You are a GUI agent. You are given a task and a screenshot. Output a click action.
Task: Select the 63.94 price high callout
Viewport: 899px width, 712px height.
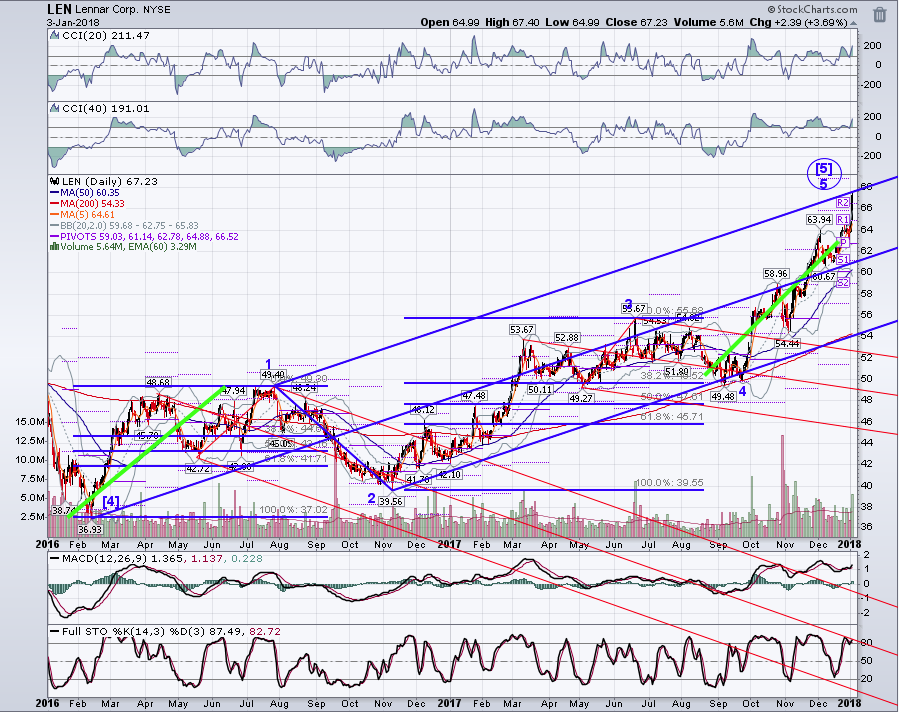coord(819,220)
